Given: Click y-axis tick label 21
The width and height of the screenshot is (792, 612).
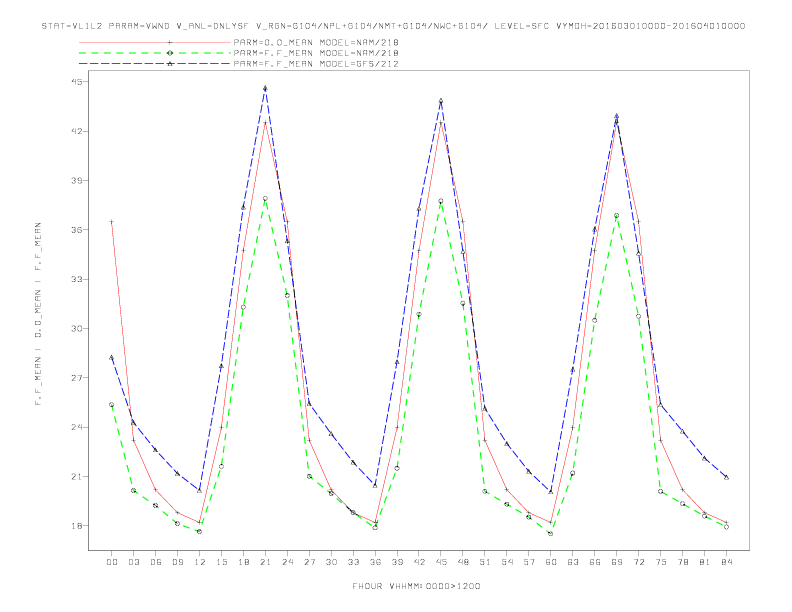Looking at the screenshot, I should (x=76, y=477).
